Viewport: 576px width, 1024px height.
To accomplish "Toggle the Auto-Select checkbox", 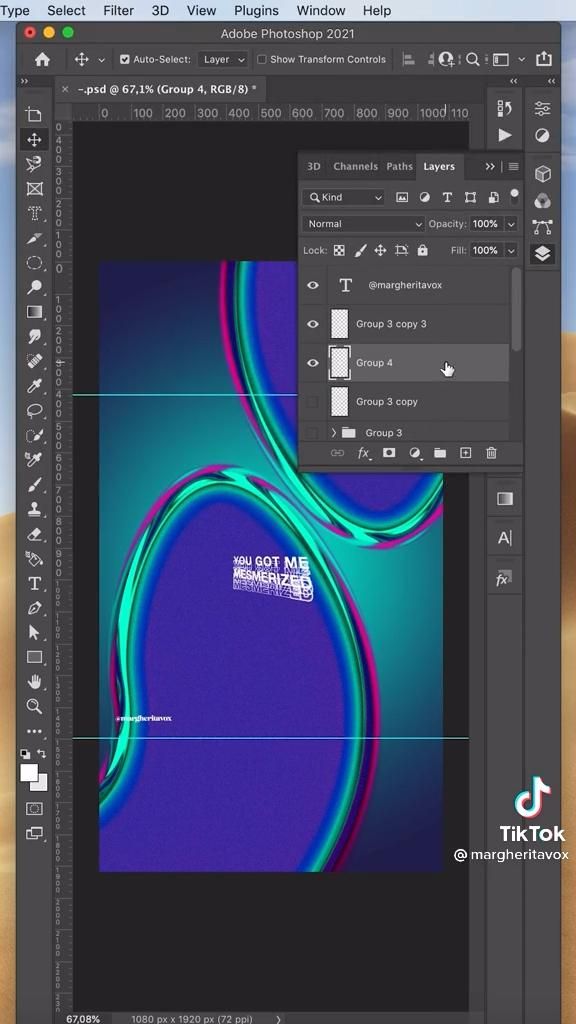I will (125, 59).
